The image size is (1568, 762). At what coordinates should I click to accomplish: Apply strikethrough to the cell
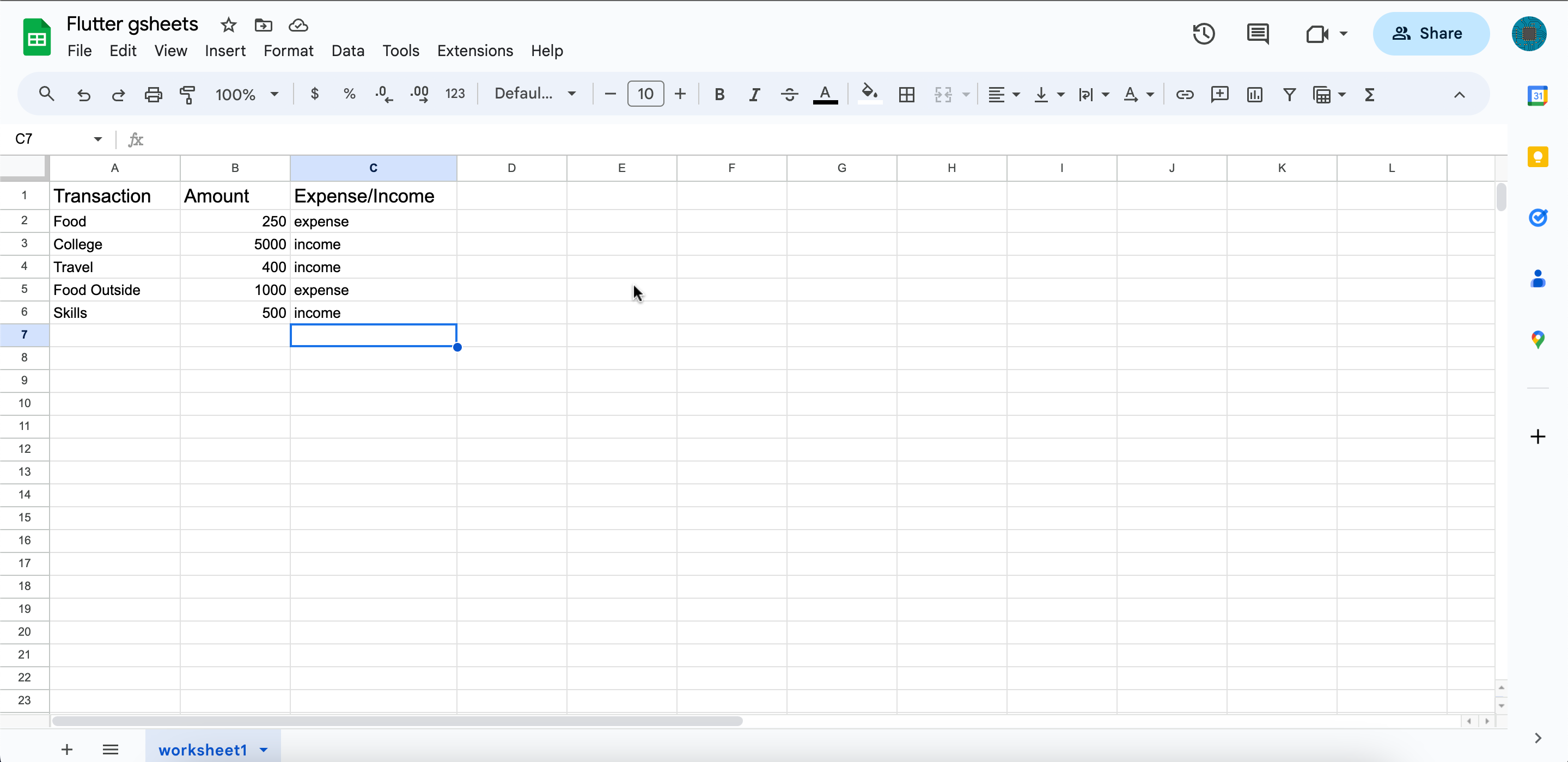tap(789, 94)
